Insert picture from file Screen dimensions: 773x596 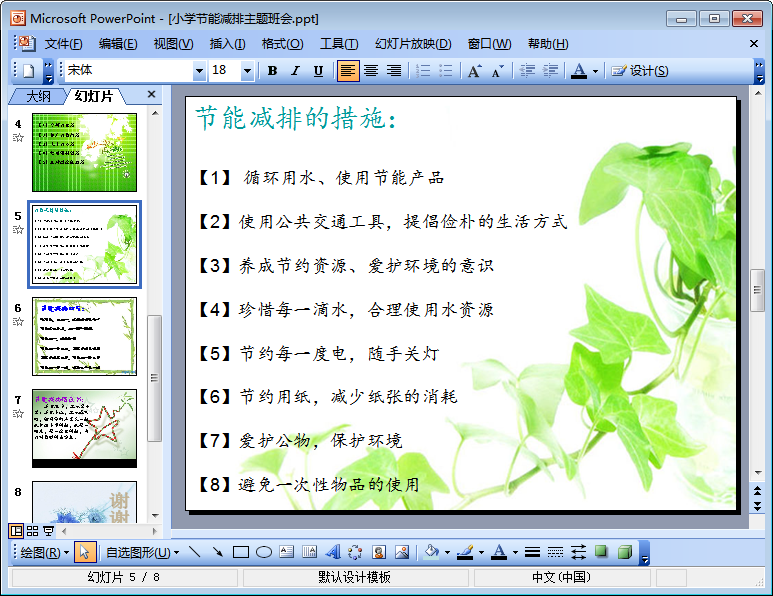[x=402, y=552]
